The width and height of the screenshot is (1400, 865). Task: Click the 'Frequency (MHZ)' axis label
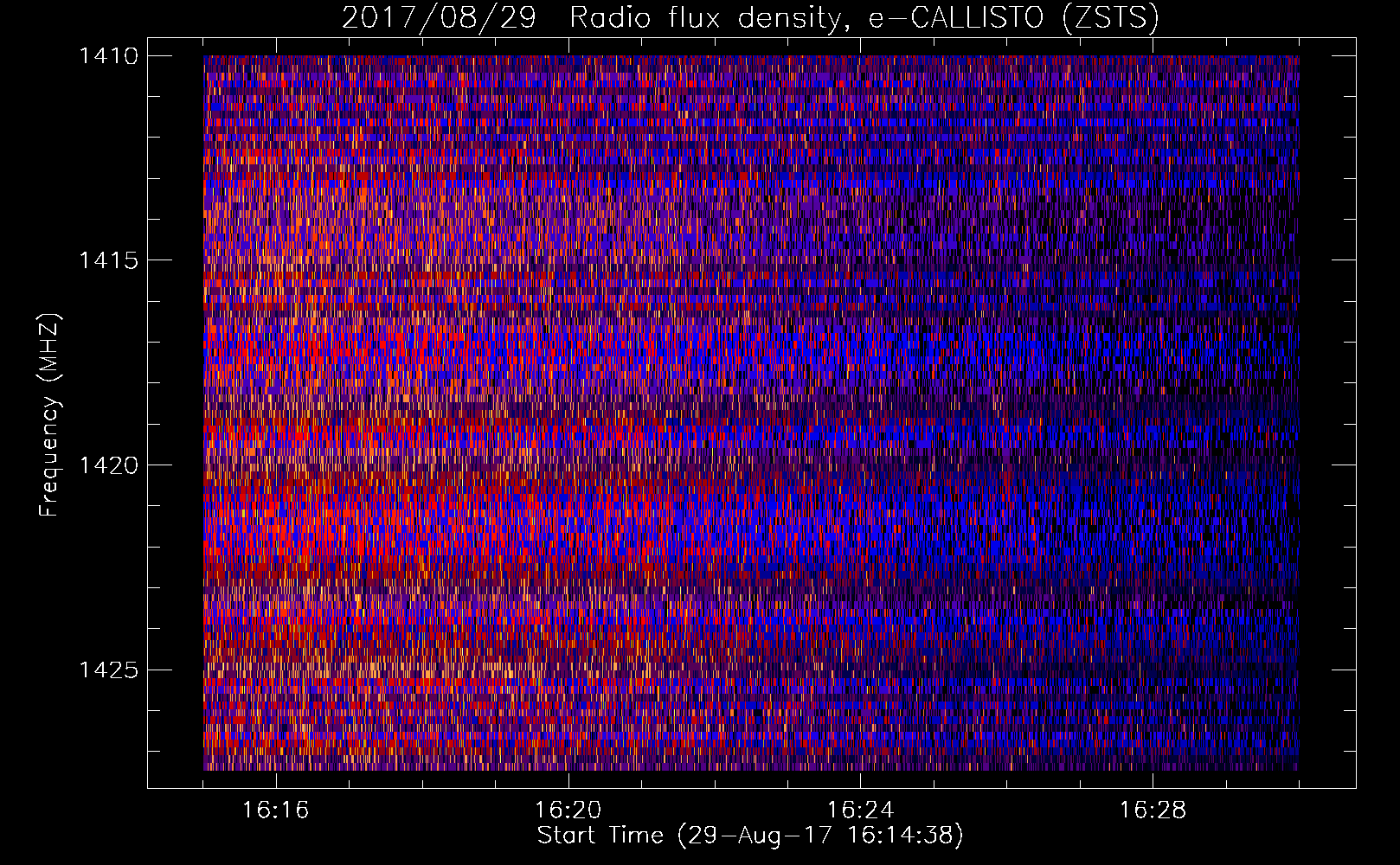[49, 415]
